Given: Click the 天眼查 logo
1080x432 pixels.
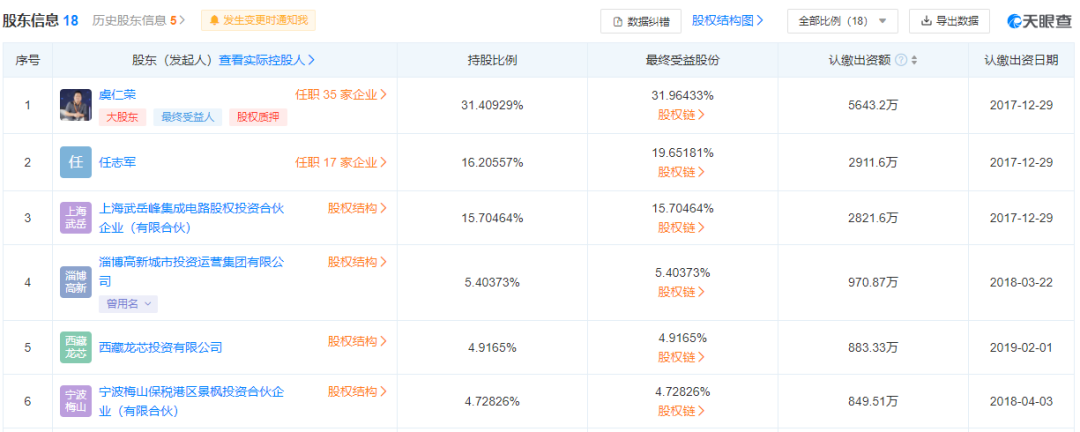Looking at the screenshot, I should tap(1039, 21).
